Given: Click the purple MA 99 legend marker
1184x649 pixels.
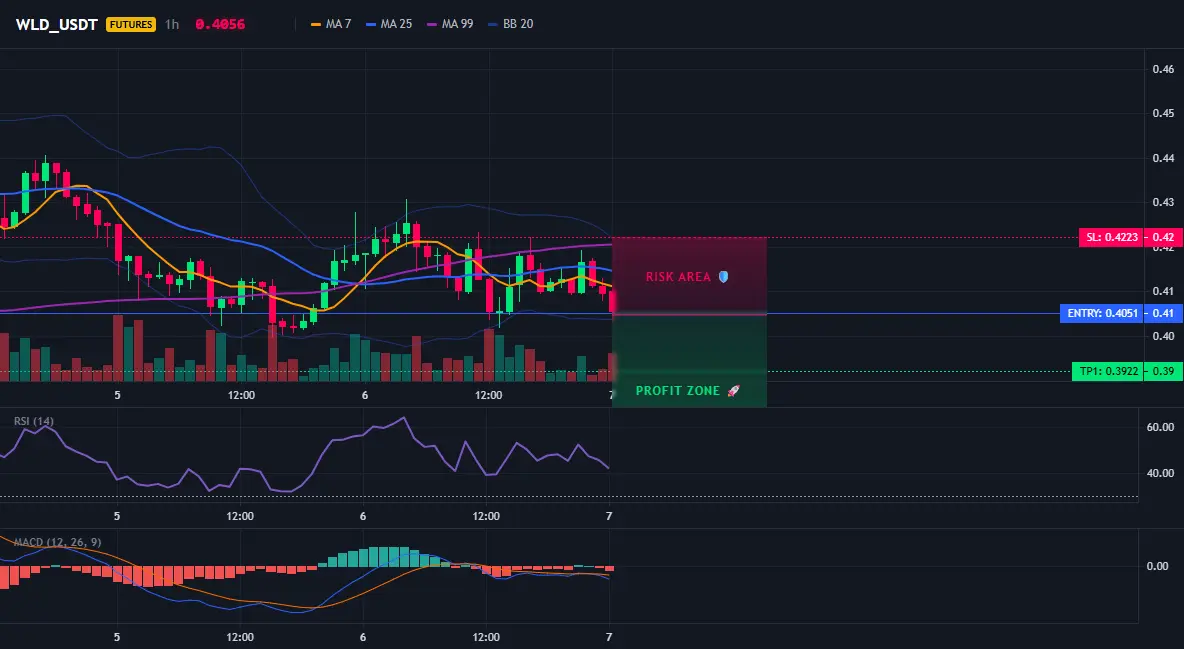Looking at the screenshot, I should pos(432,24).
